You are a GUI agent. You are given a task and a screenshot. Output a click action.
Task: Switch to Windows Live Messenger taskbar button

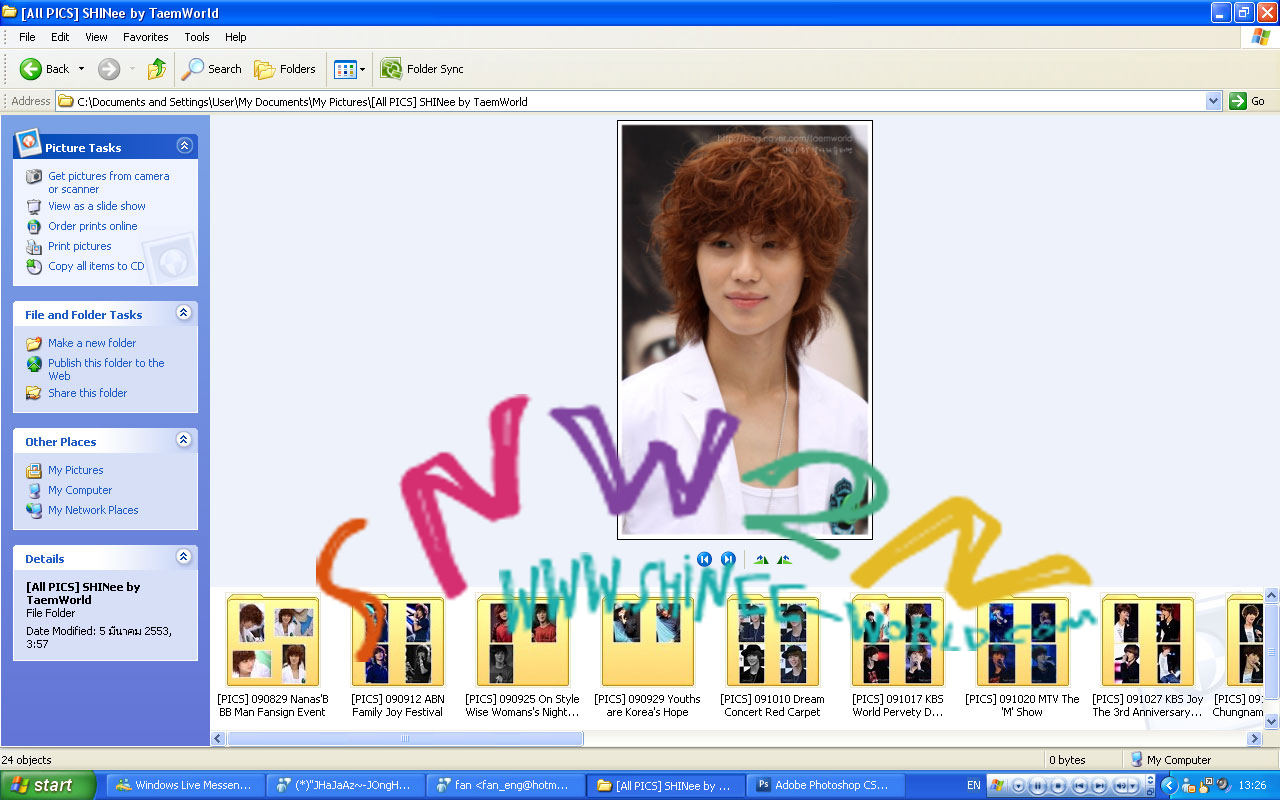186,785
